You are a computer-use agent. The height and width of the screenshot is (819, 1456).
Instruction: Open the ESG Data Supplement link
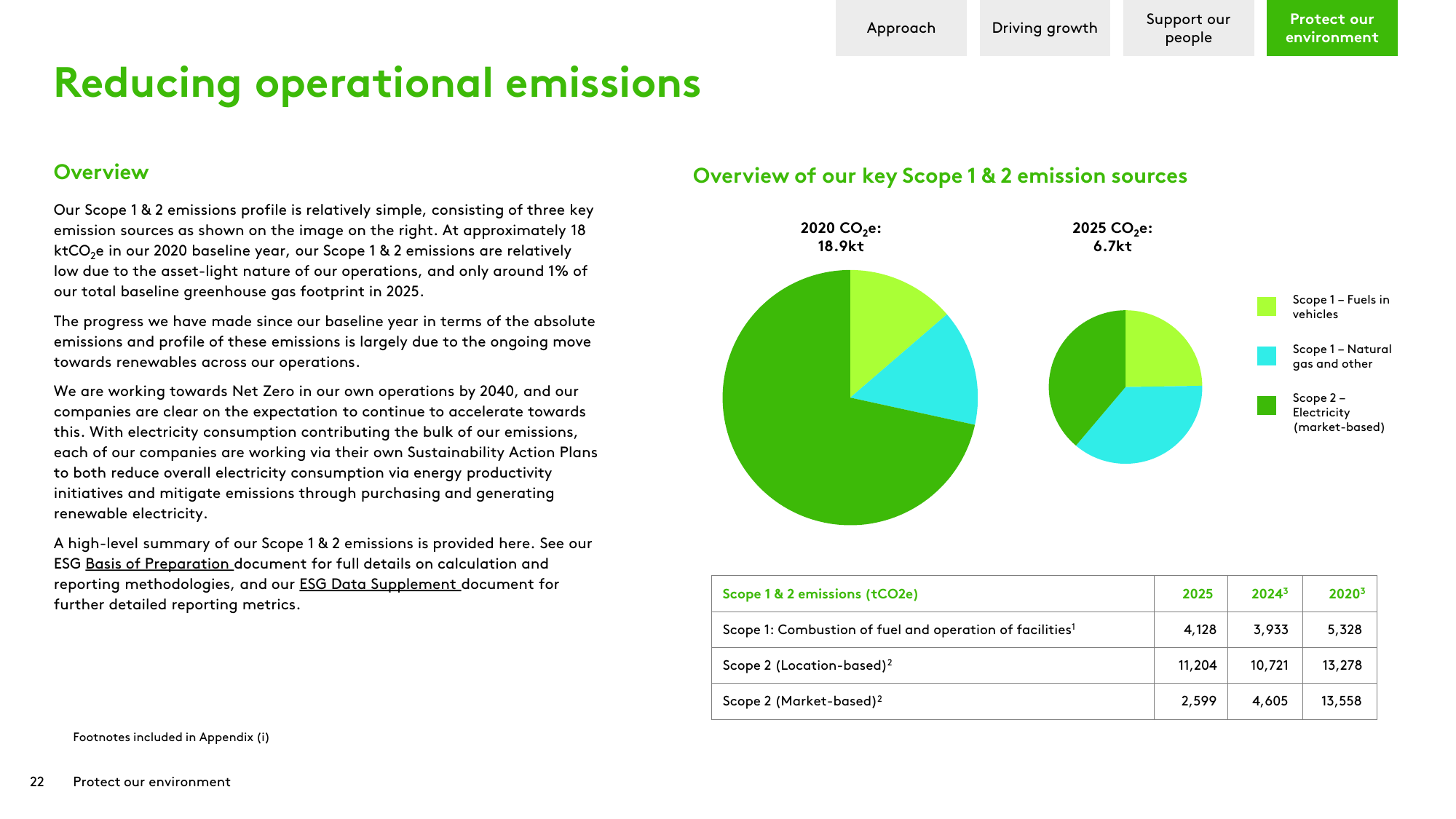click(x=380, y=584)
